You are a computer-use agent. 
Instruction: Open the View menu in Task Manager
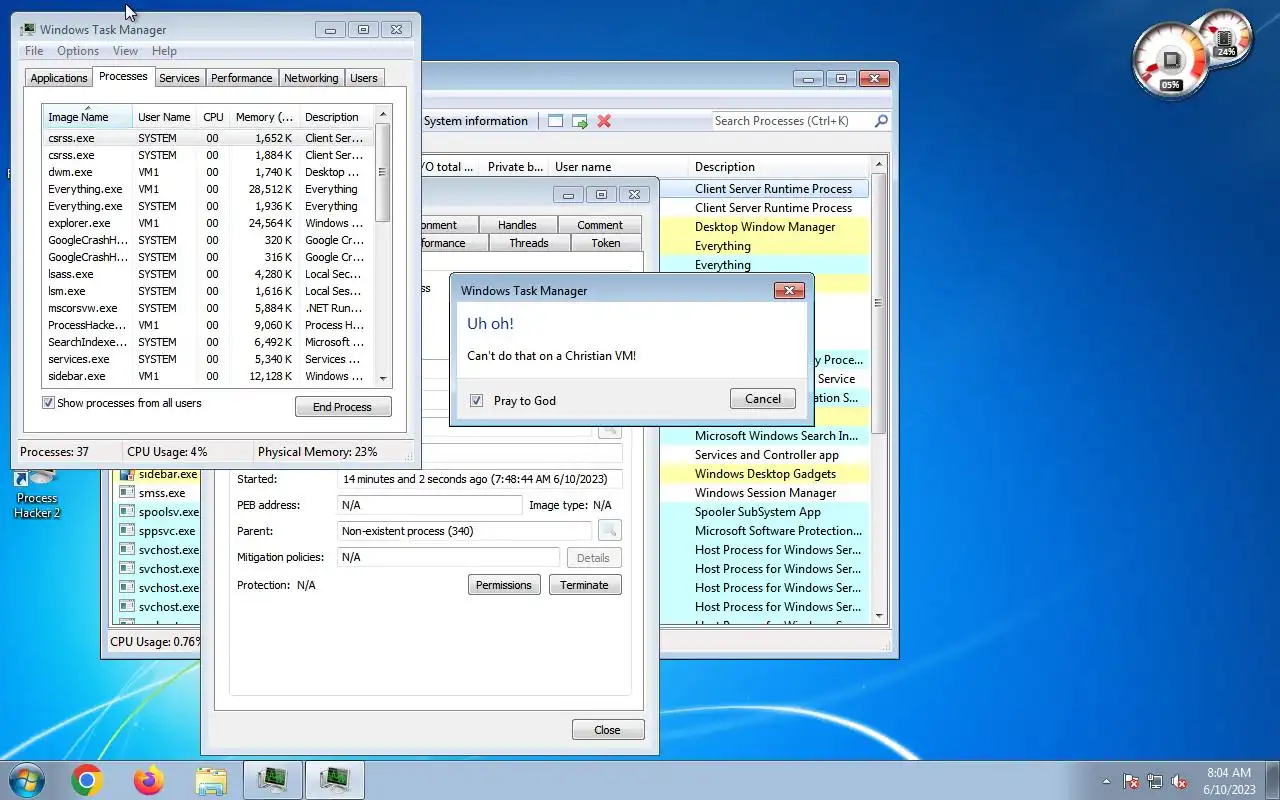pos(126,51)
